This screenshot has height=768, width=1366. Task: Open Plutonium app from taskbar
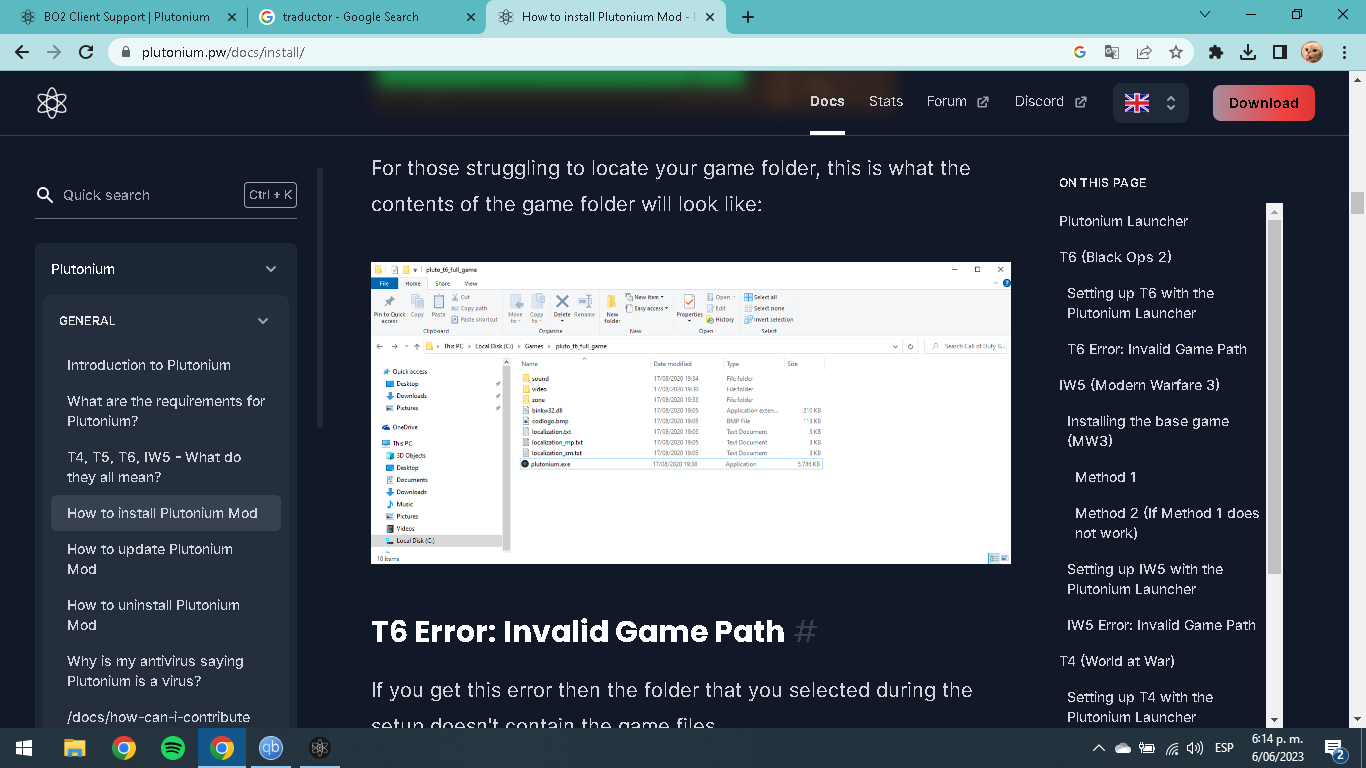pos(319,747)
